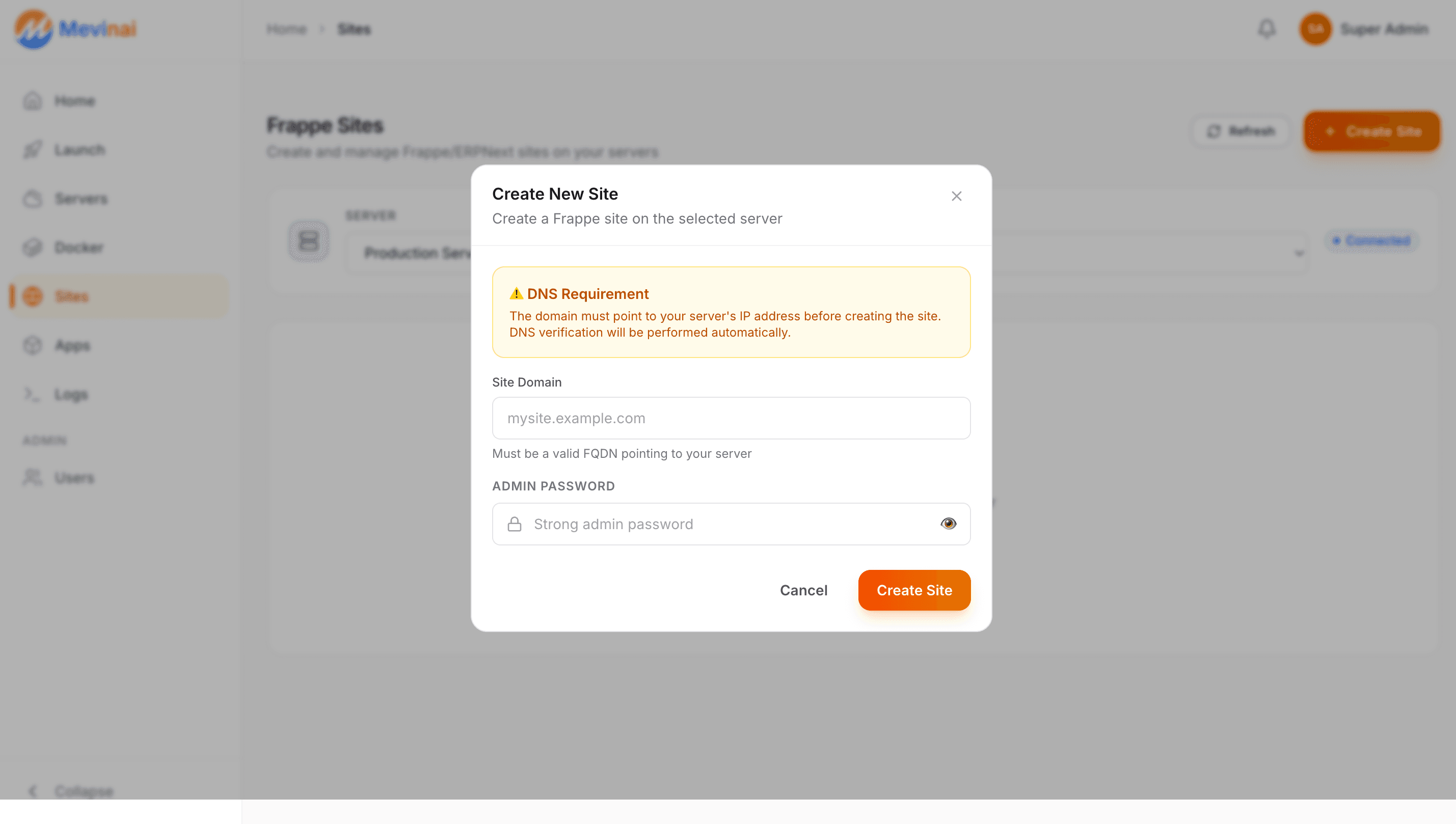Select the Apps sidebar icon
The image size is (1456, 824).
(x=33, y=346)
